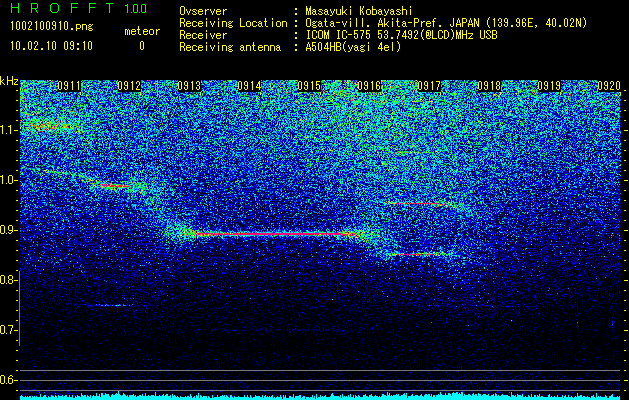Click the 1.0 frequency axis label

(x=8, y=180)
